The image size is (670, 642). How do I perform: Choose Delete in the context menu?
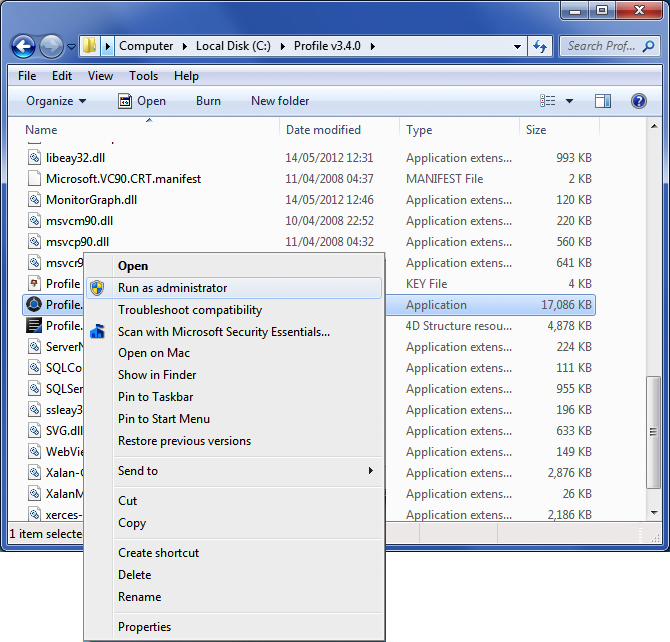coord(234,575)
